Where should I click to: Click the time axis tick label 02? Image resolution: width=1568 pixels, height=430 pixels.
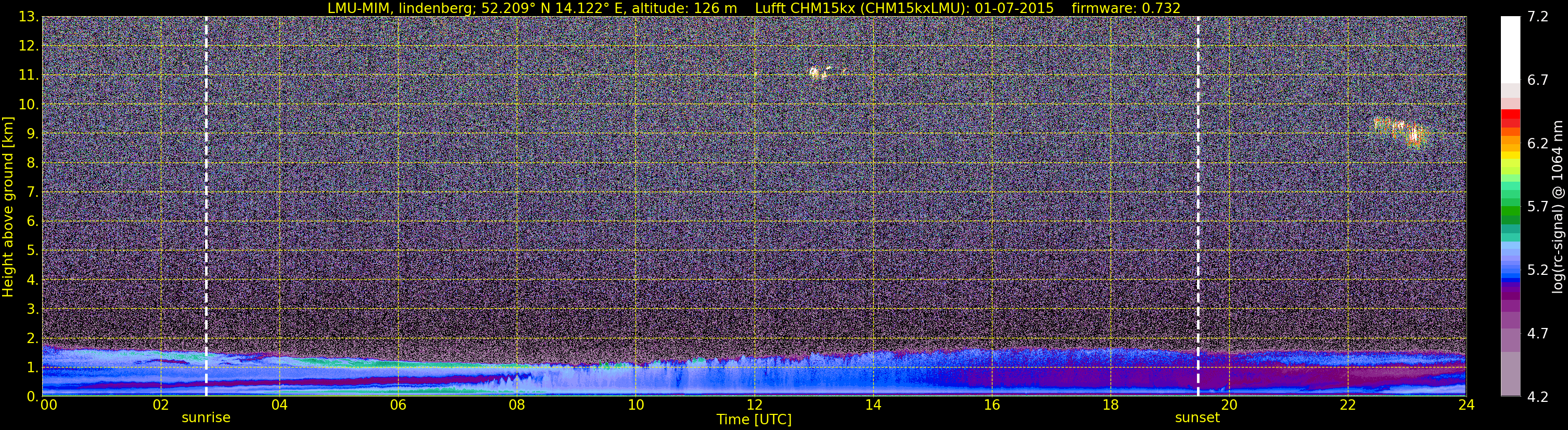point(161,405)
